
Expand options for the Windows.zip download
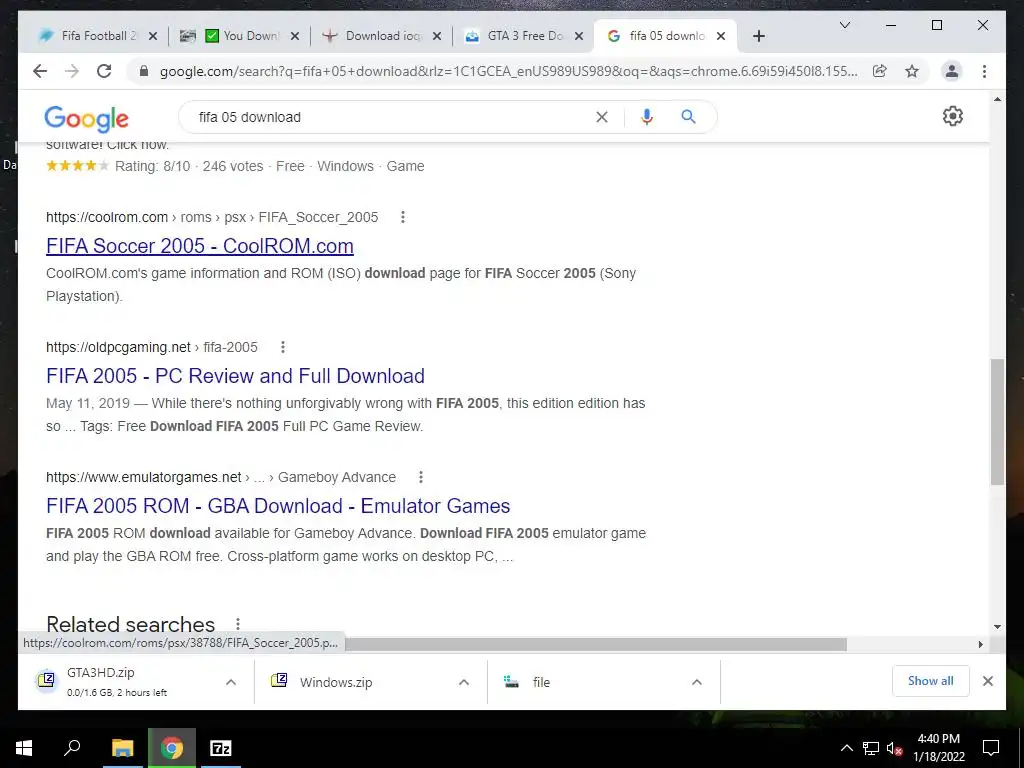pyautogui.click(x=464, y=682)
